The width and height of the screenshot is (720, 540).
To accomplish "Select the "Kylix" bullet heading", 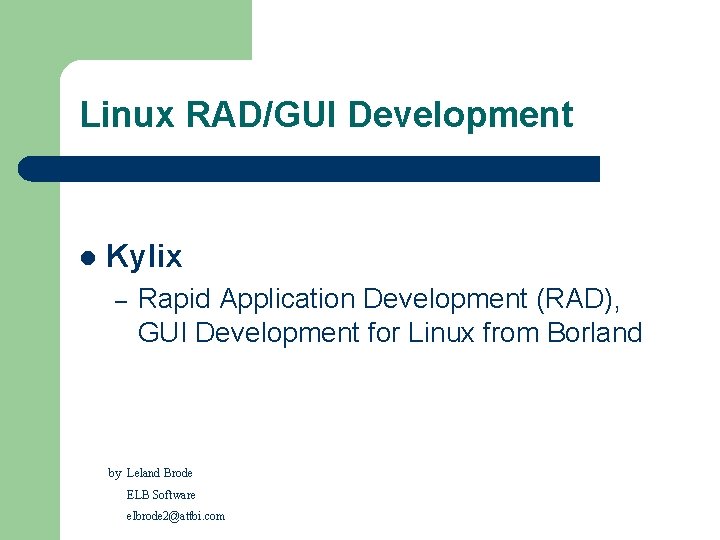I will (144, 256).
